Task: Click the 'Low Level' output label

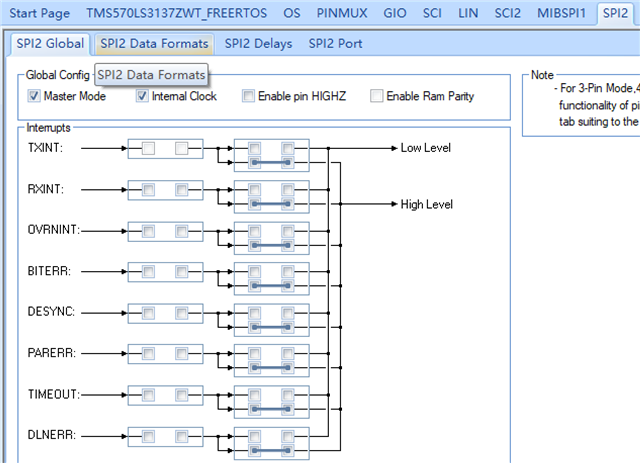Action: [x=425, y=148]
